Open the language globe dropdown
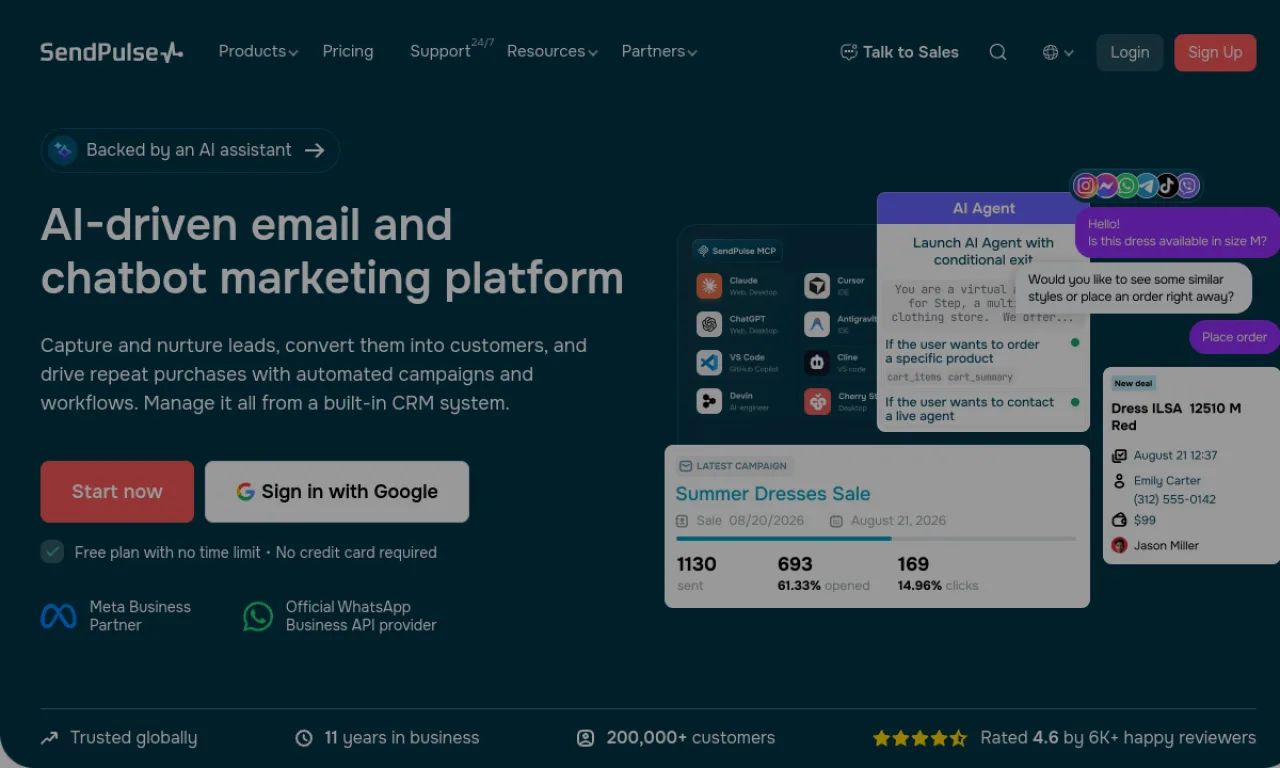The image size is (1280, 768). coord(1058,52)
